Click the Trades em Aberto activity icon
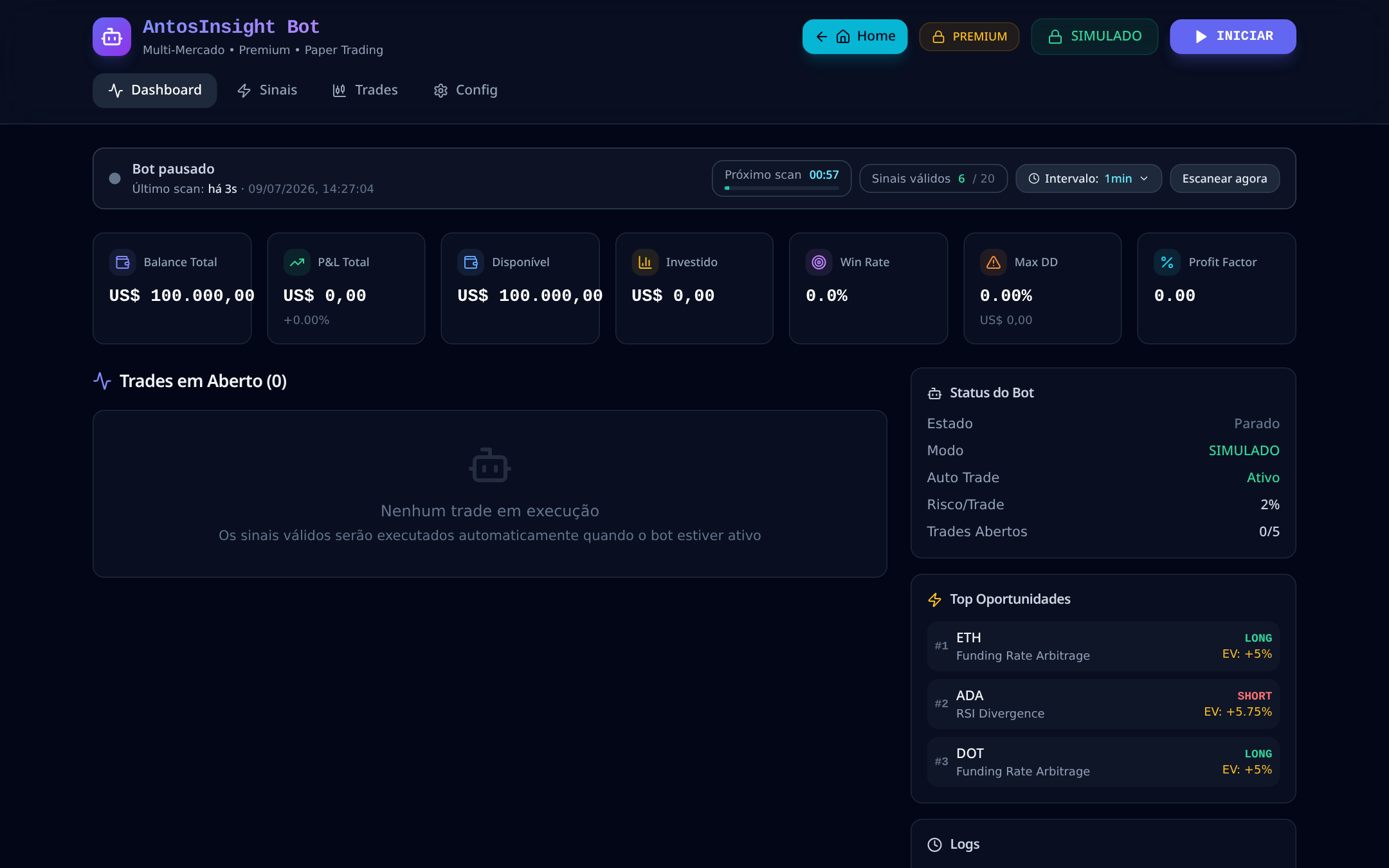The image size is (1389, 868). coord(102,381)
